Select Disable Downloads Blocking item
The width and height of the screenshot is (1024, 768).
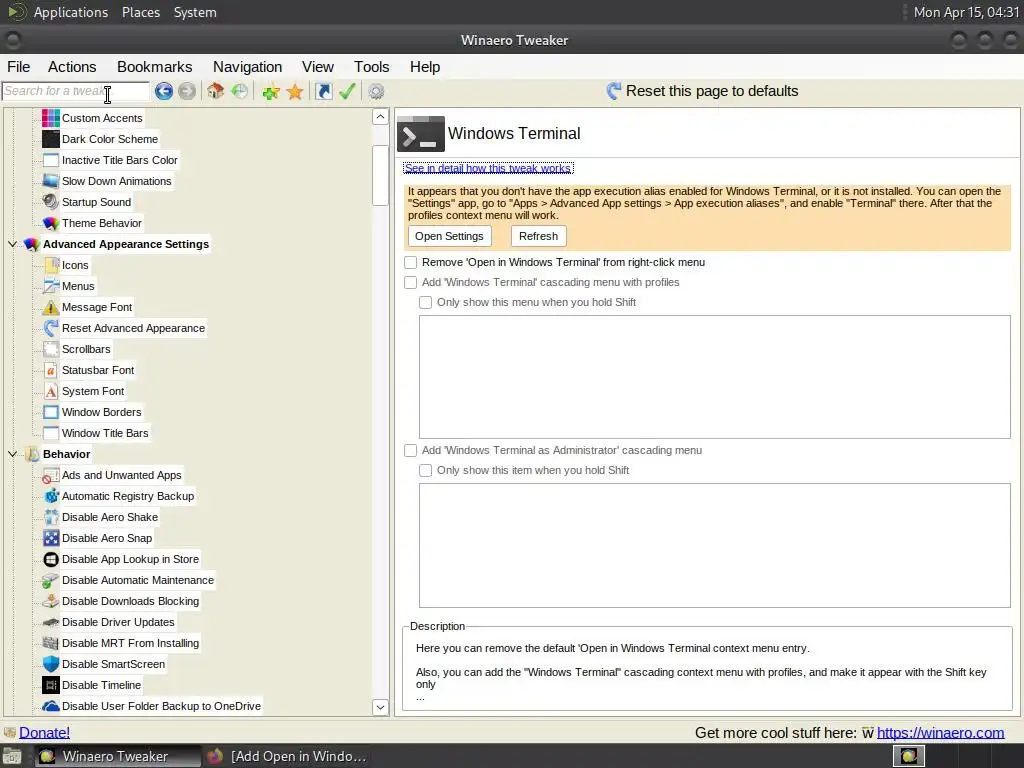131,601
